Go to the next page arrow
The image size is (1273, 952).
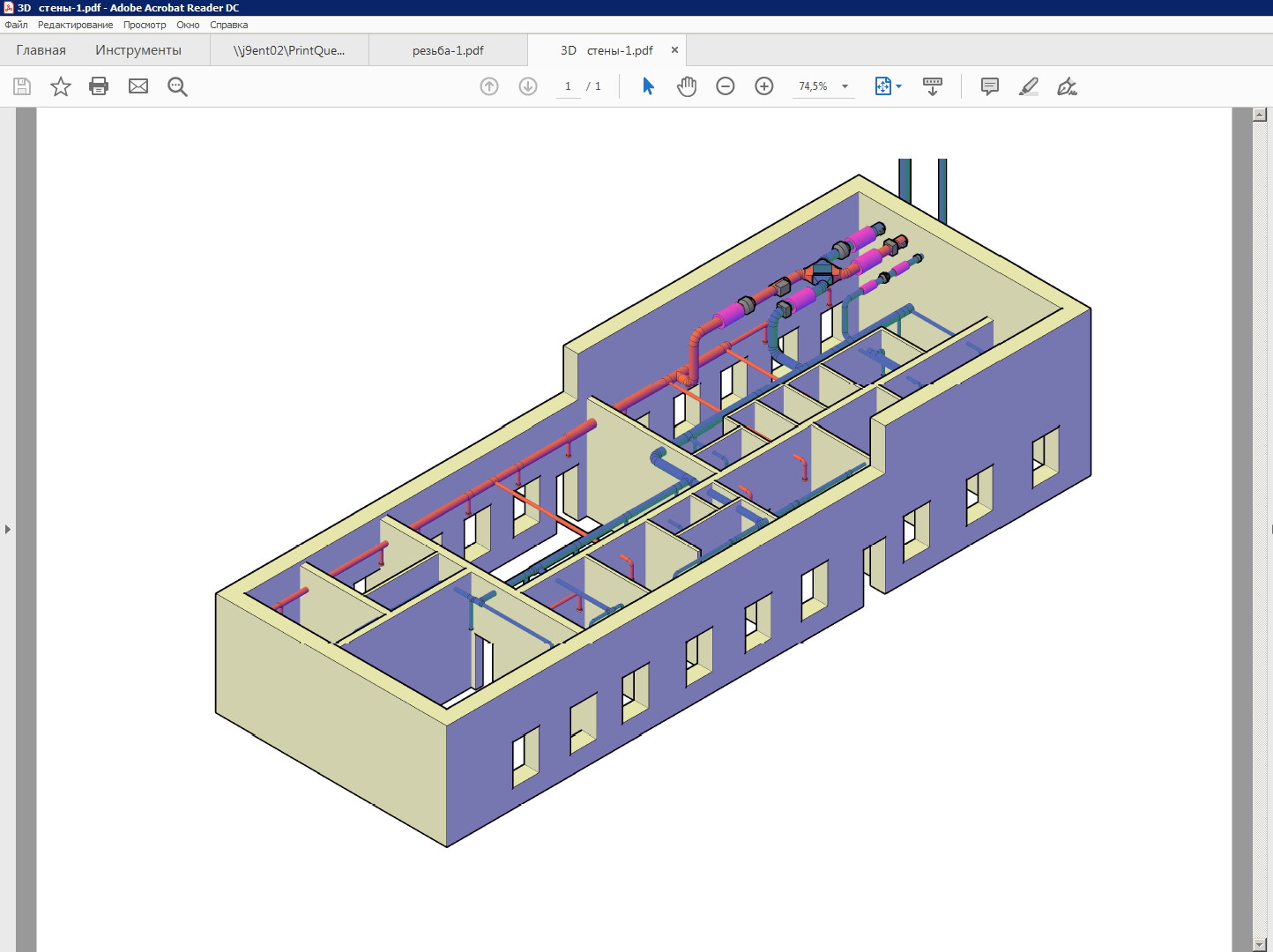click(528, 86)
